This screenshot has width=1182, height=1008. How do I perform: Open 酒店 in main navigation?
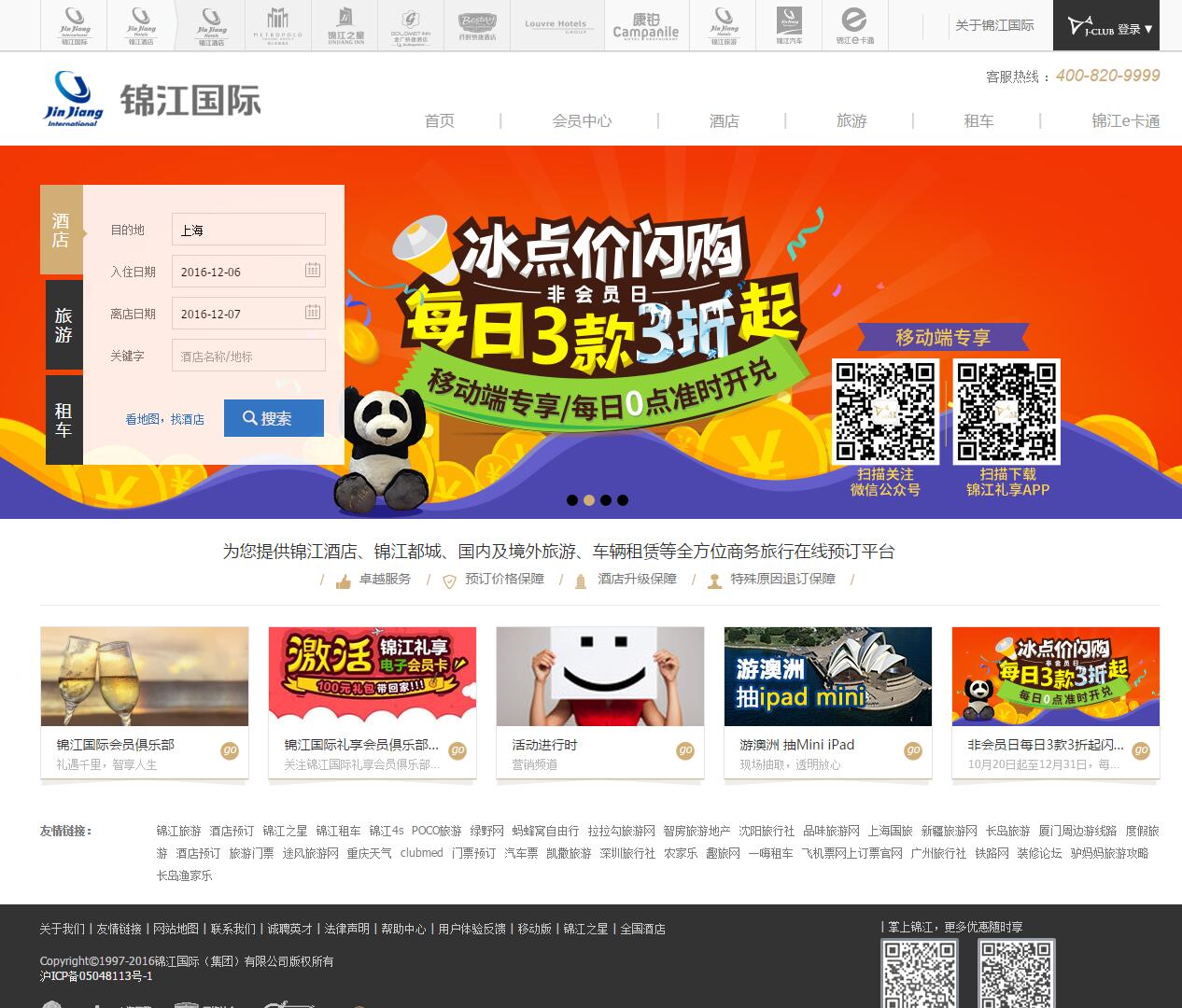(724, 120)
